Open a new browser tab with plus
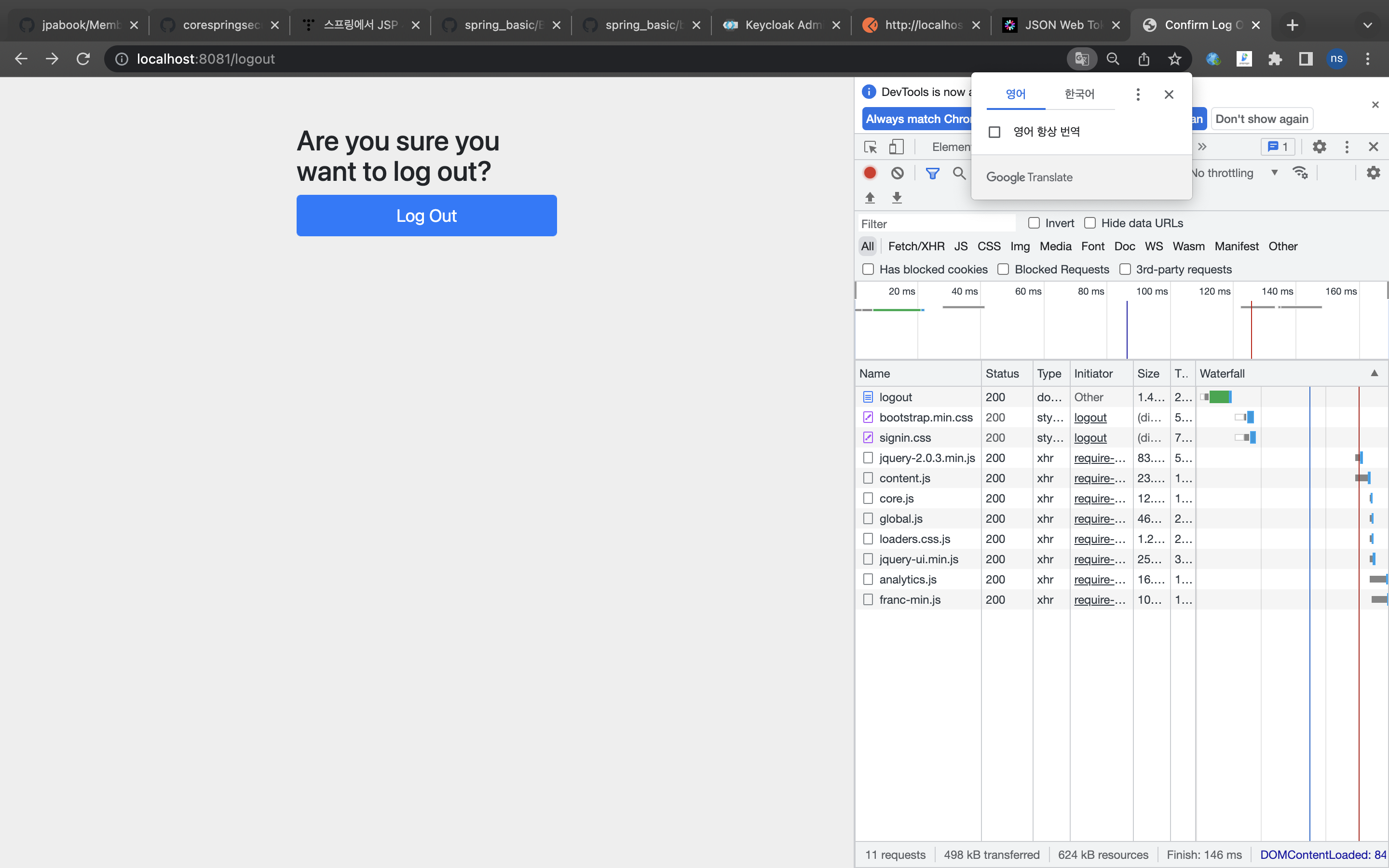1389x868 pixels. [x=1292, y=25]
